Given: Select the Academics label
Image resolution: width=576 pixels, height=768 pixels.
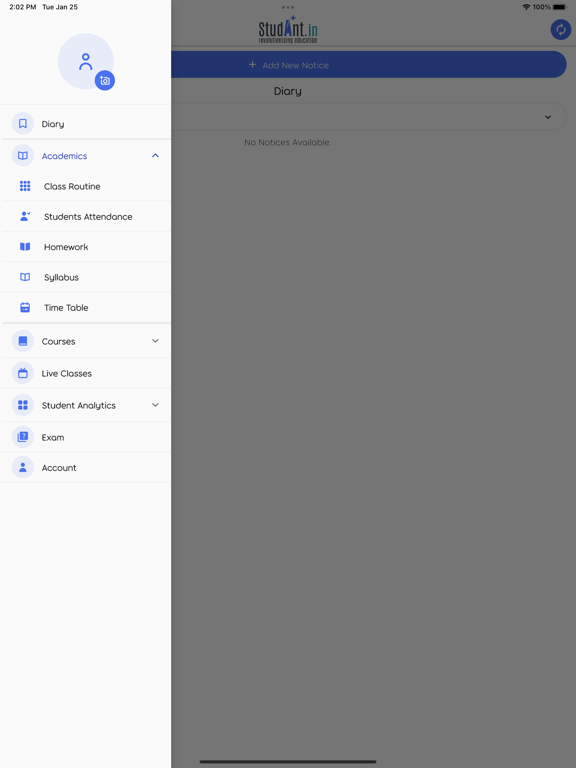Looking at the screenshot, I should (x=64, y=156).
